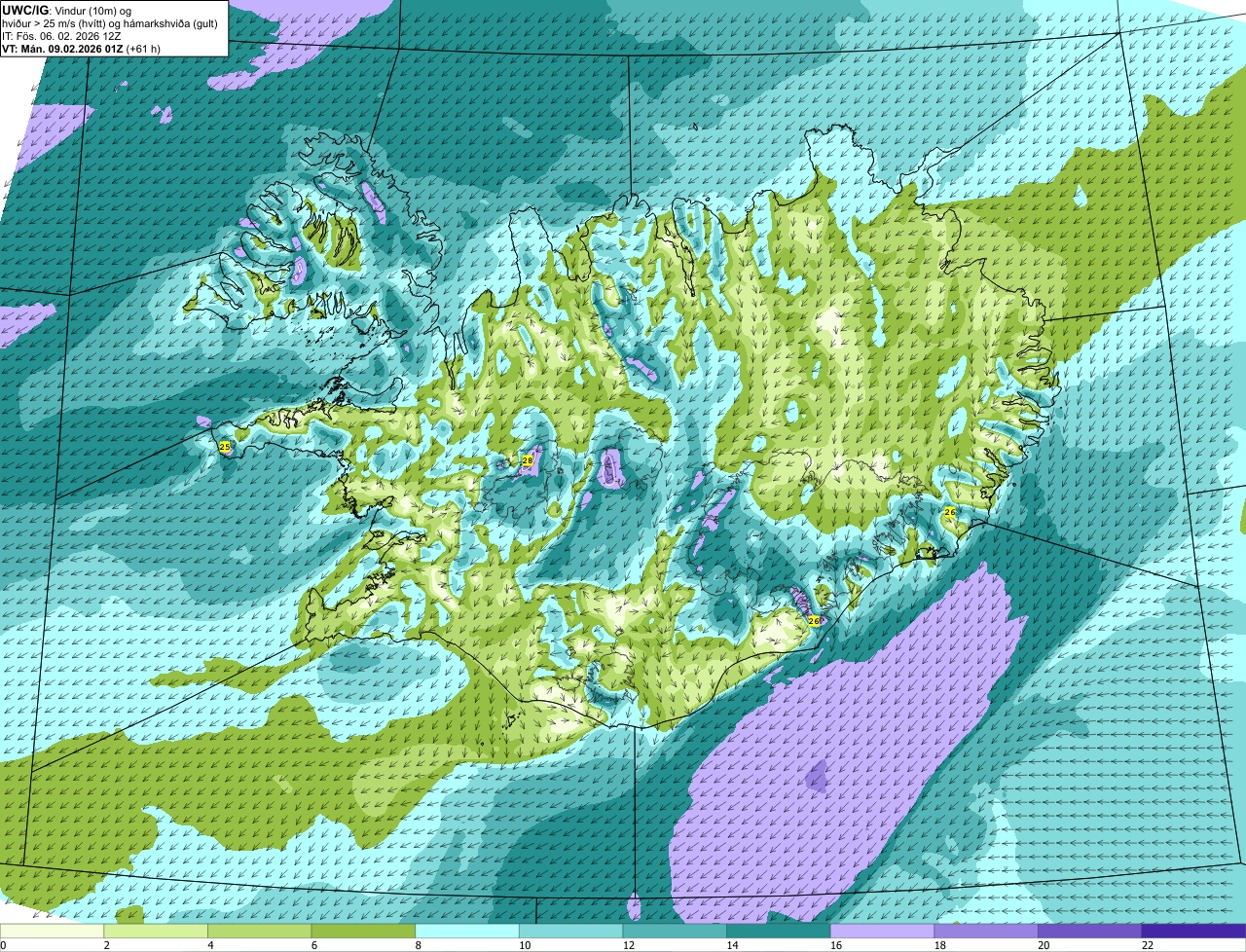
Task: Click the 26 gust marker on the southeast coast
Action: (814, 620)
